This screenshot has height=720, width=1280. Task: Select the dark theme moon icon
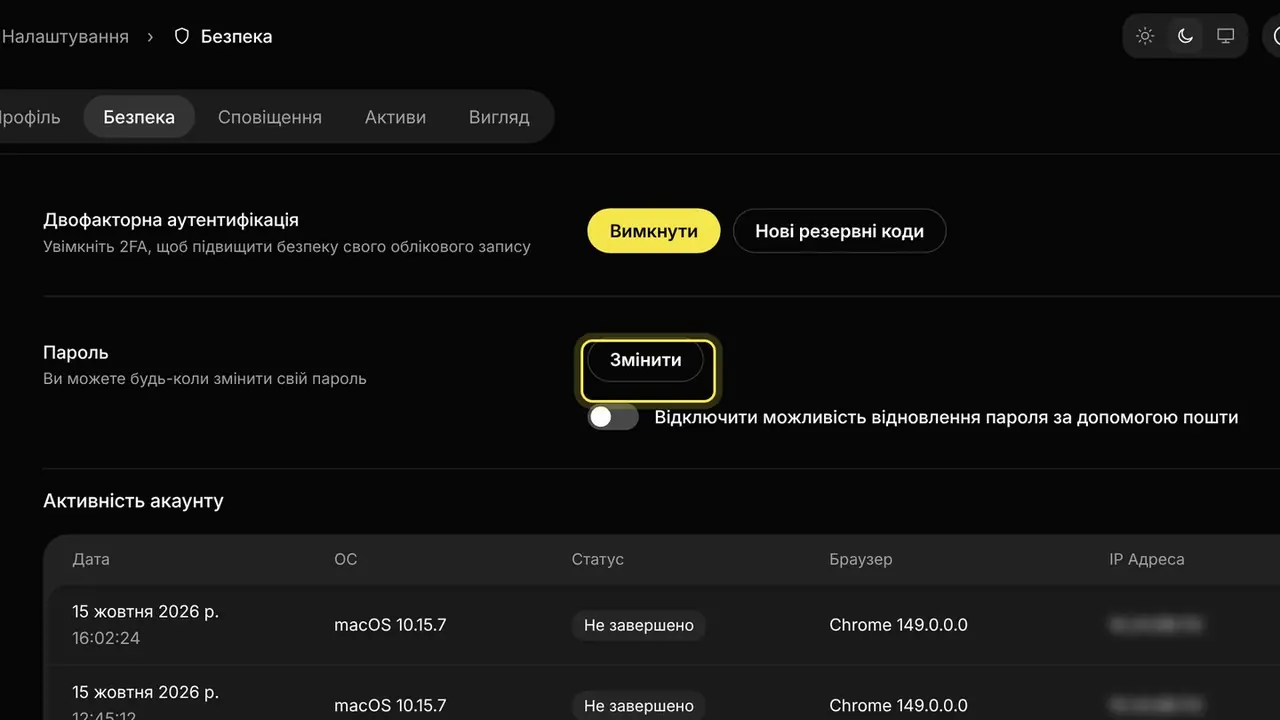click(x=1185, y=36)
